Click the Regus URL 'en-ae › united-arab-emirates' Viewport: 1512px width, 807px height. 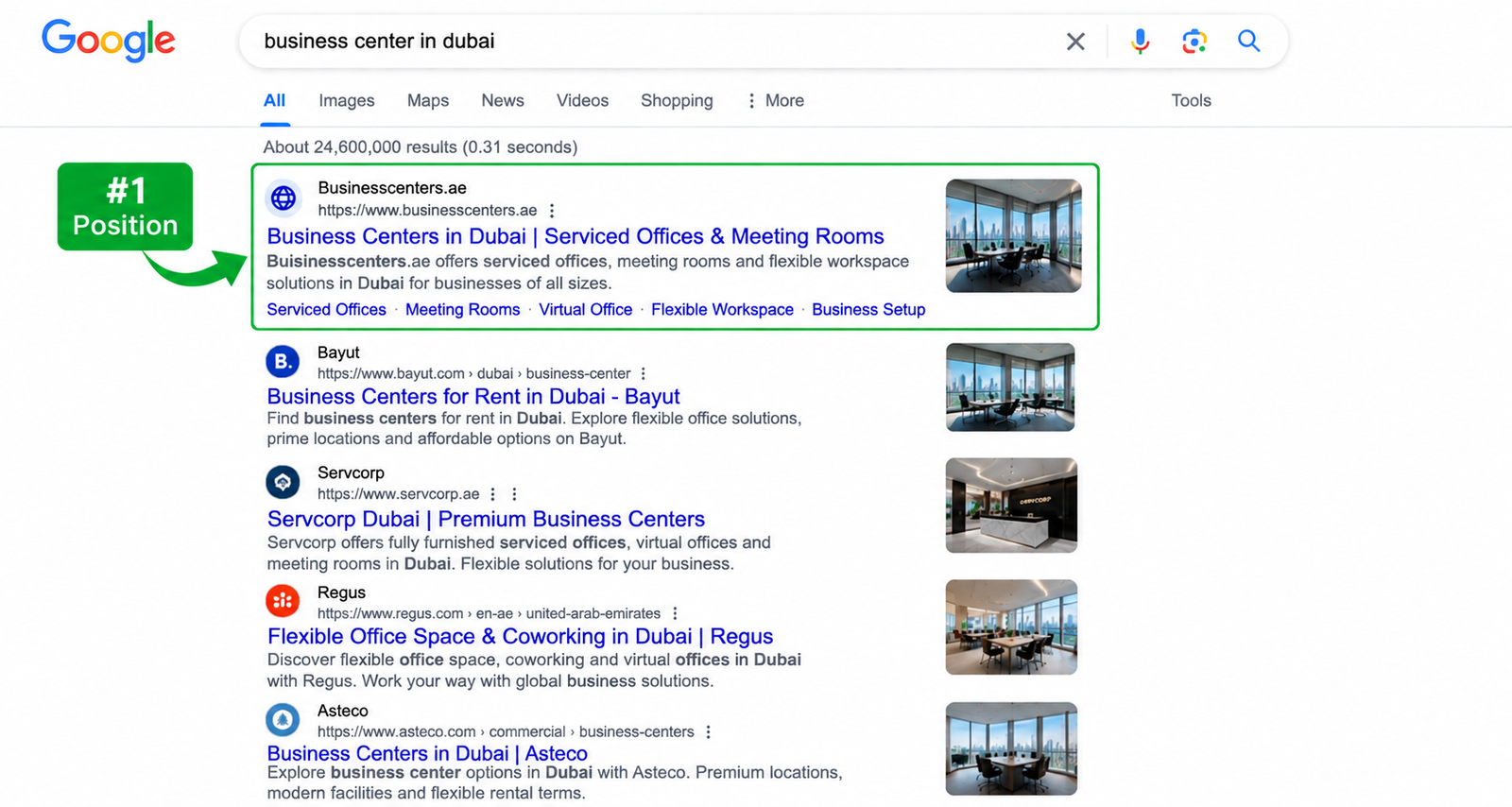pos(569,614)
